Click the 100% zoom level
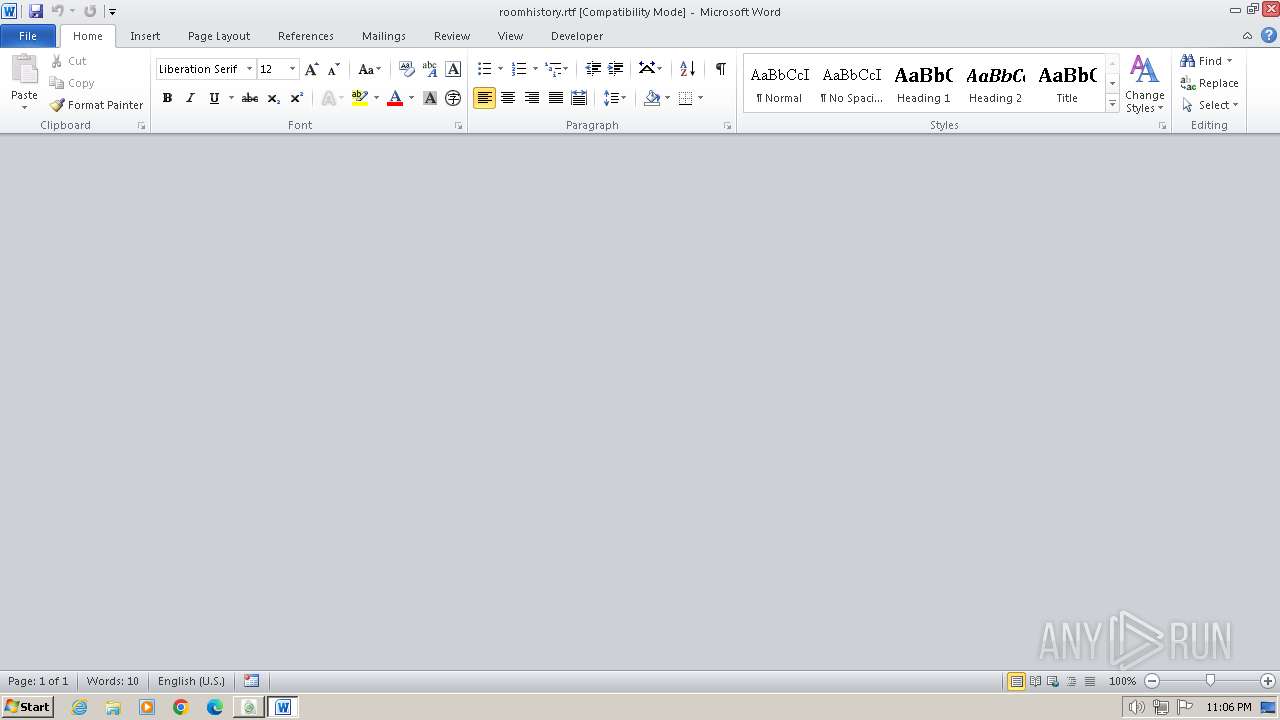 [x=1122, y=681]
